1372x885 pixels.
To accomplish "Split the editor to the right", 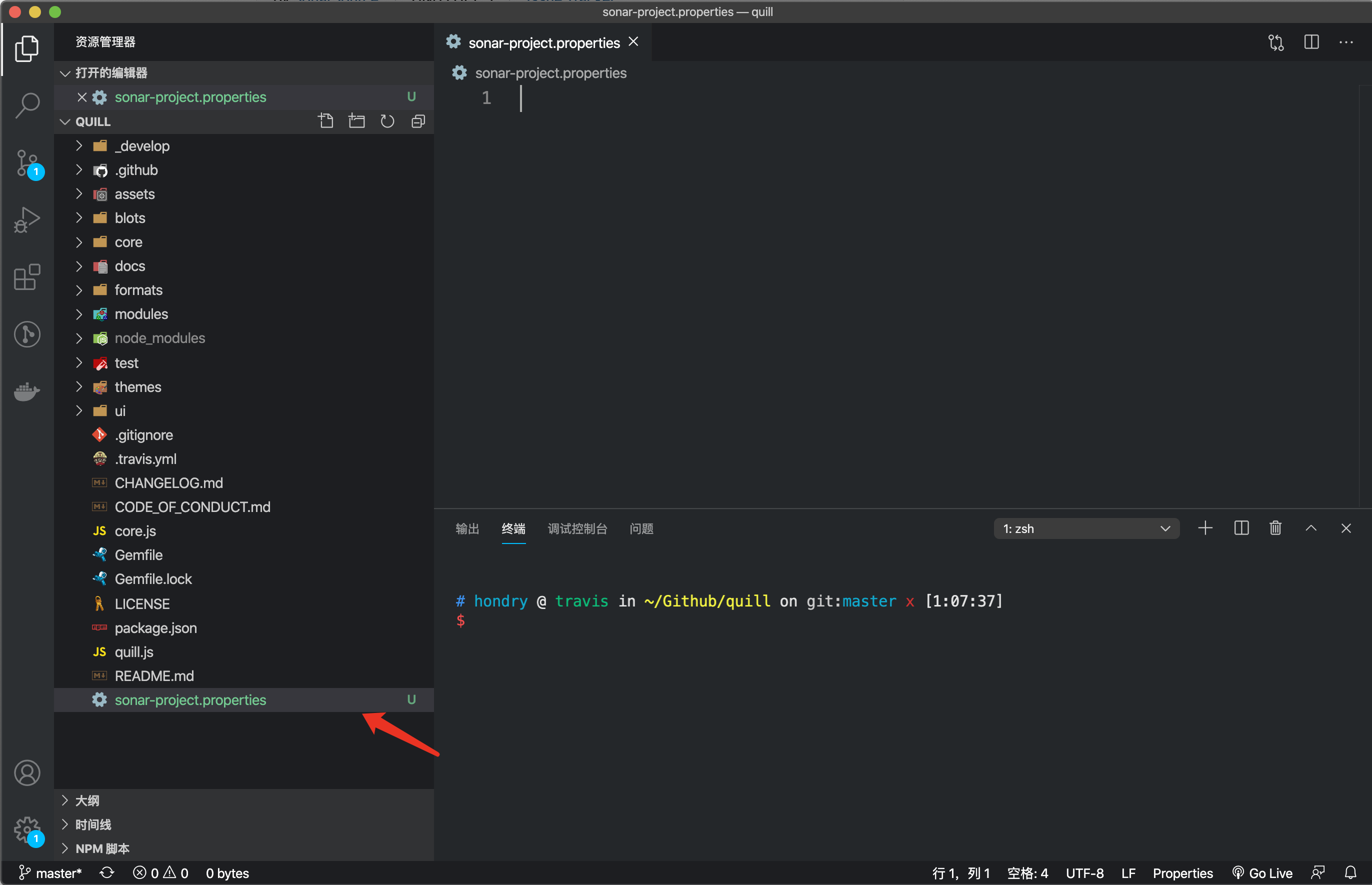I will tap(1311, 42).
